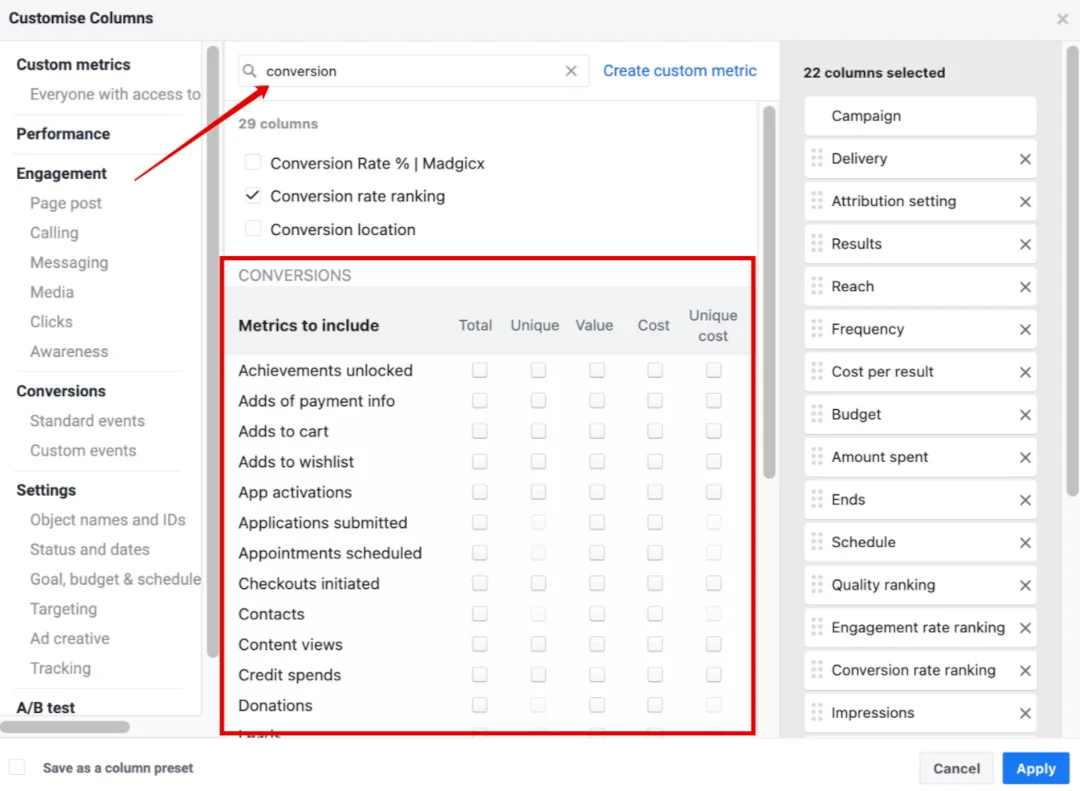Remove the Budget column
The height and width of the screenshot is (791, 1080).
point(1025,415)
